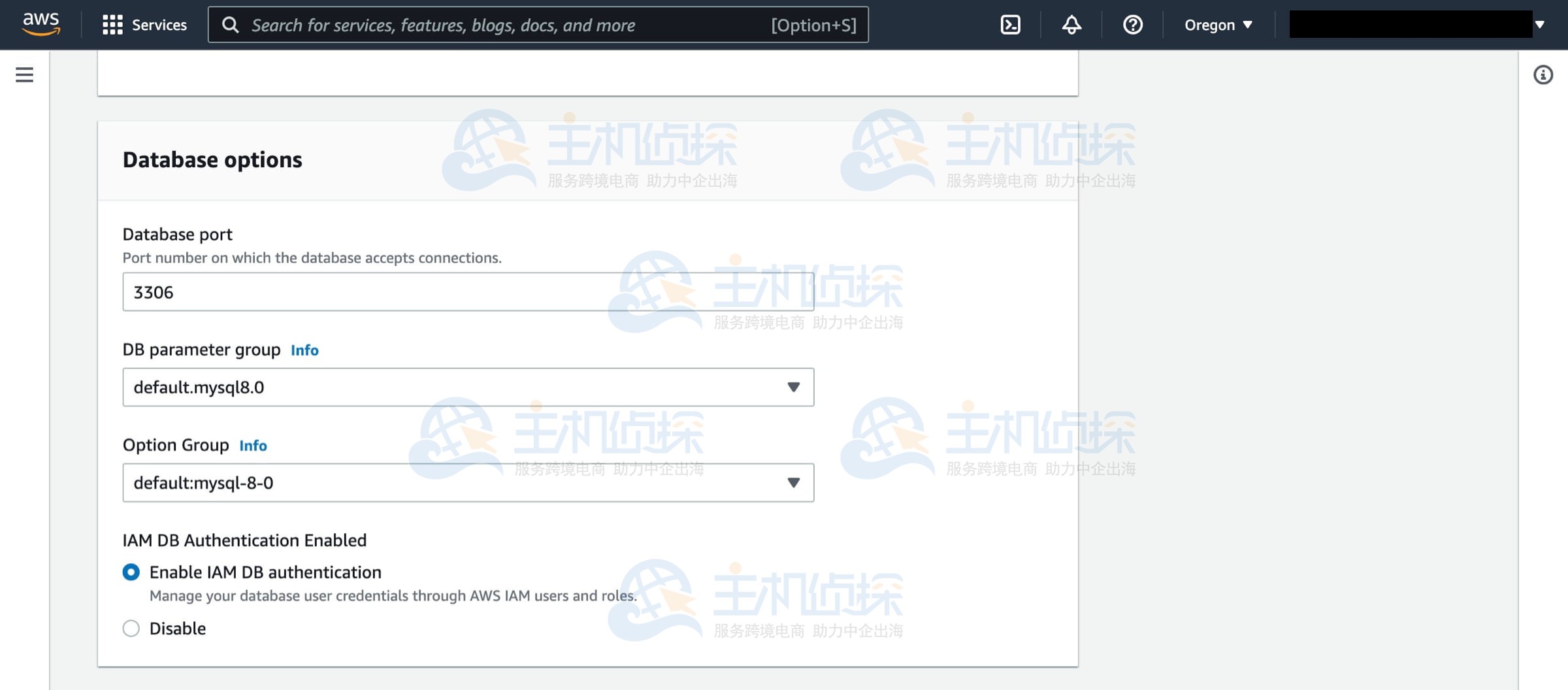
Task: Select Enable IAM DB authentication radio button
Action: 131,572
